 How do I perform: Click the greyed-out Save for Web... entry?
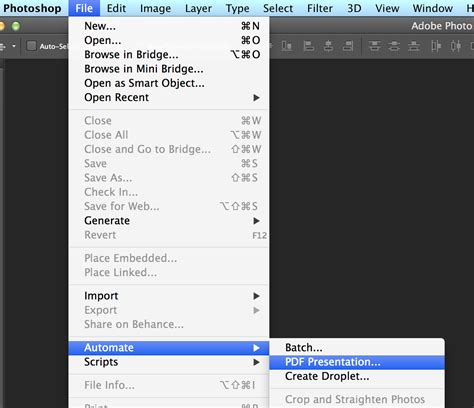(x=169, y=207)
